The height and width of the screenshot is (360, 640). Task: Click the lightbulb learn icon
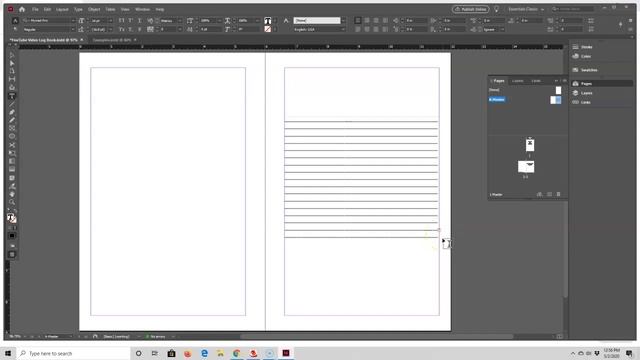497,9
